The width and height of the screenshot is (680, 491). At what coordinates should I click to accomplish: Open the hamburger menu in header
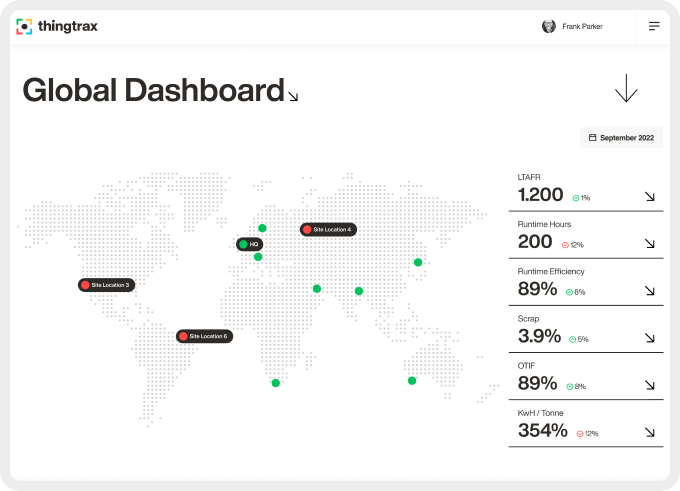click(654, 26)
